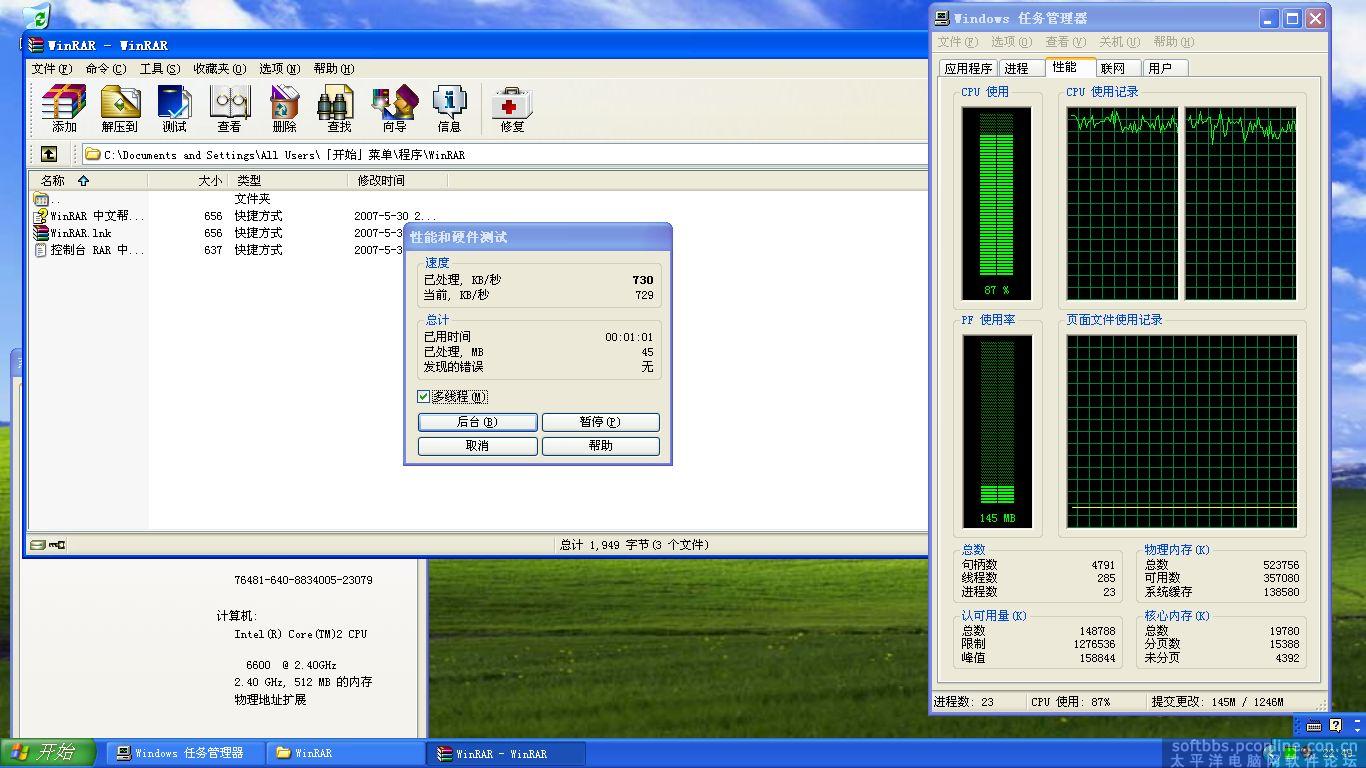Click the keyboard icon in system tray

(x=1314, y=726)
